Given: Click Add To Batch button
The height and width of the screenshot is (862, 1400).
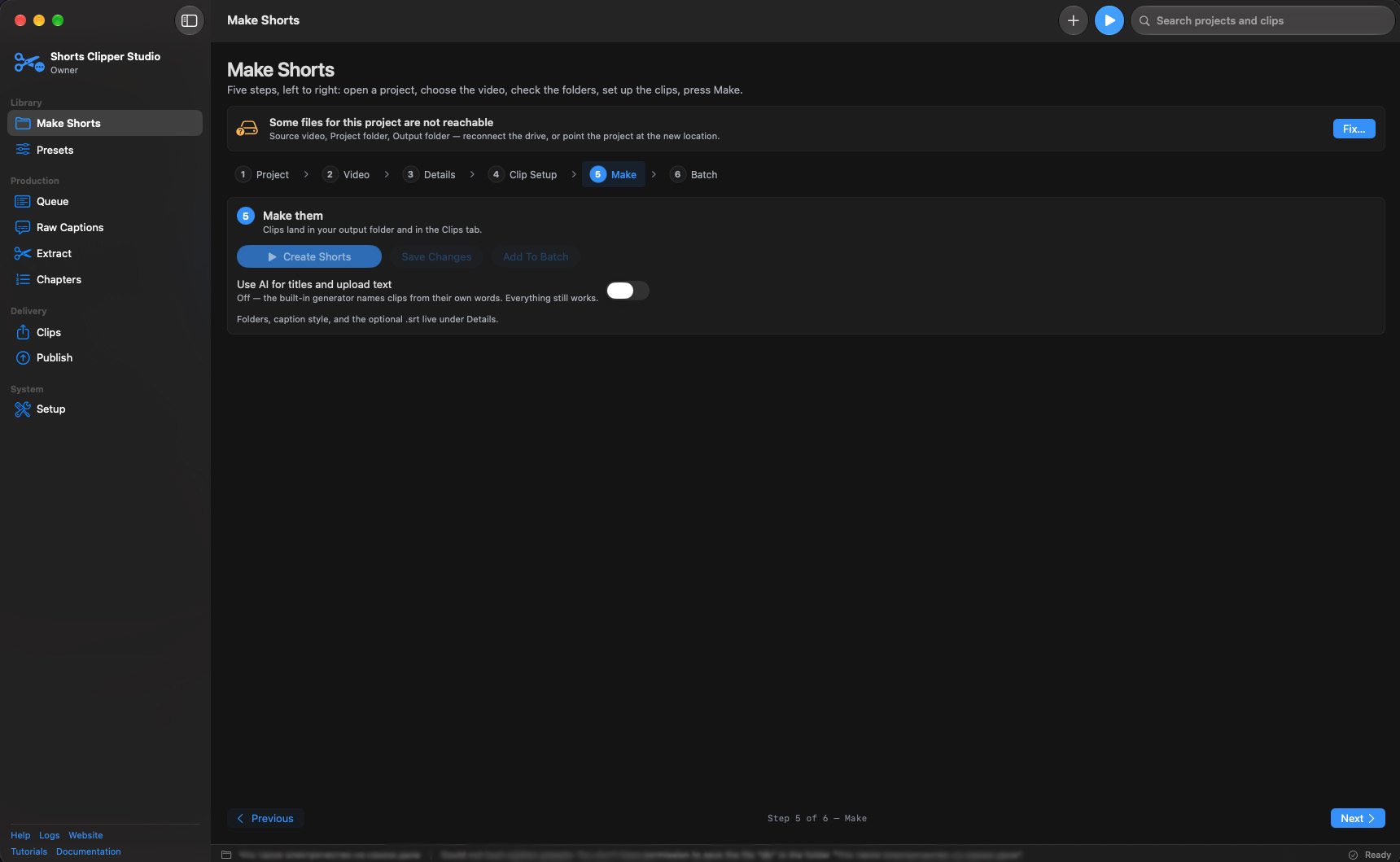Looking at the screenshot, I should tap(536, 256).
